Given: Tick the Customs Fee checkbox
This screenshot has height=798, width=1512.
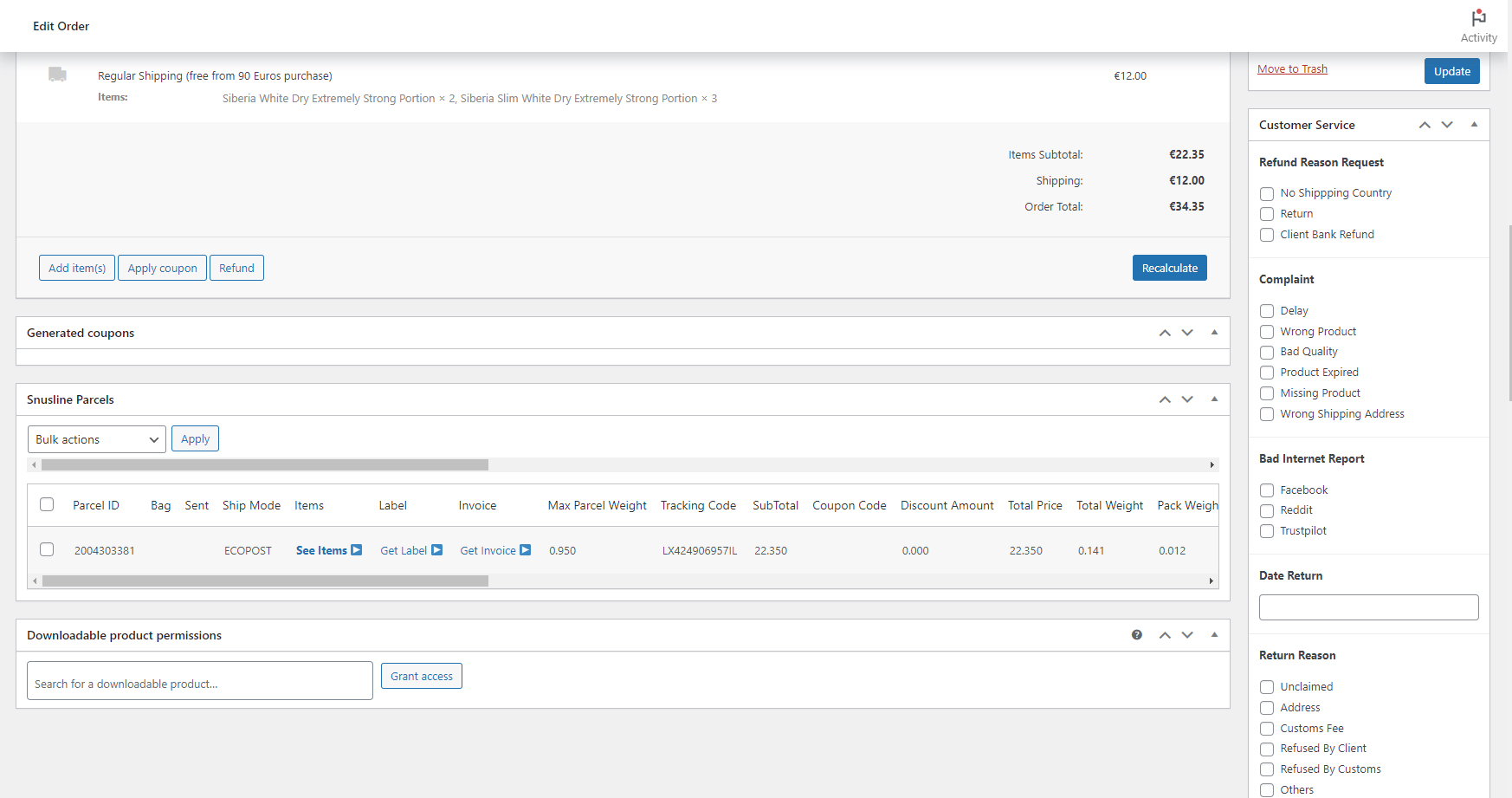Looking at the screenshot, I should pyautogui.click(x=1267, y=729).
